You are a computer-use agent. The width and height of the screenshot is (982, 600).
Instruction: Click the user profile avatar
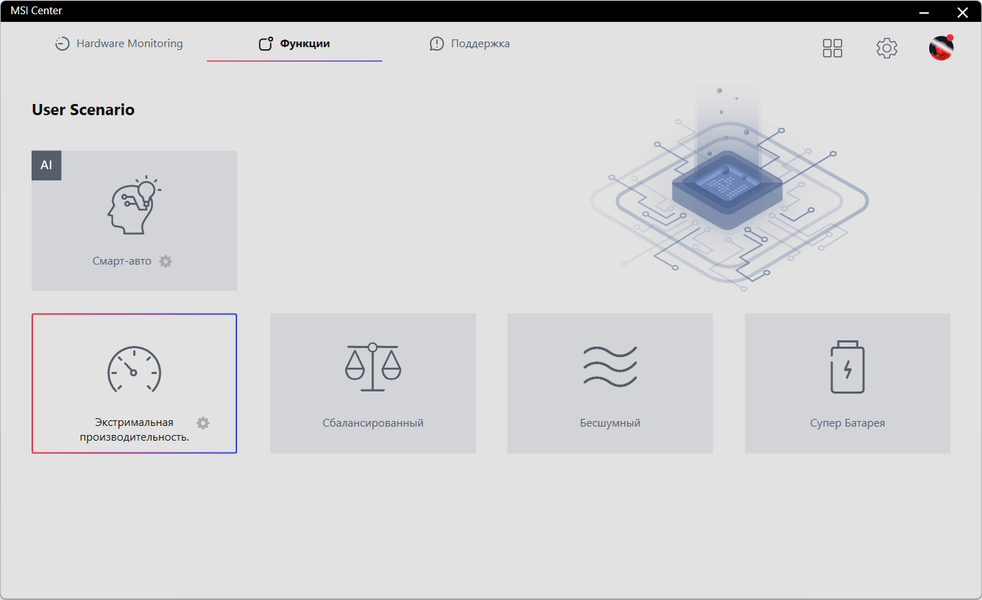click(941, 48)
